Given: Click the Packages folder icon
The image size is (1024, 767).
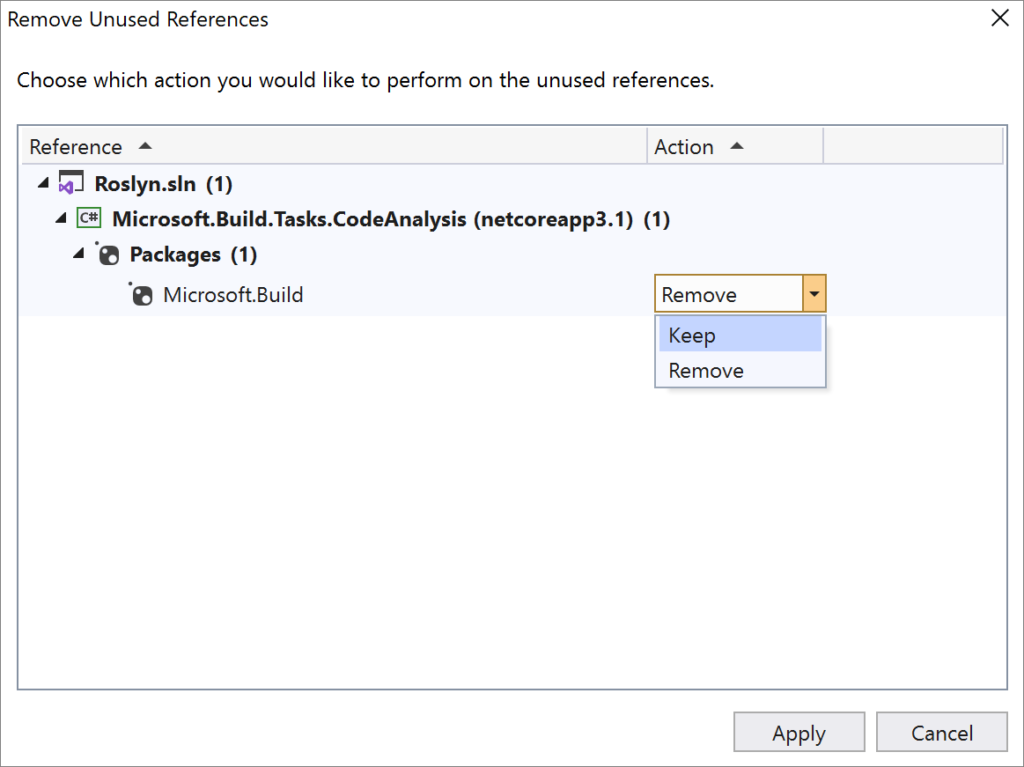Looking at the screenshot, I should [x=107, y=255].
